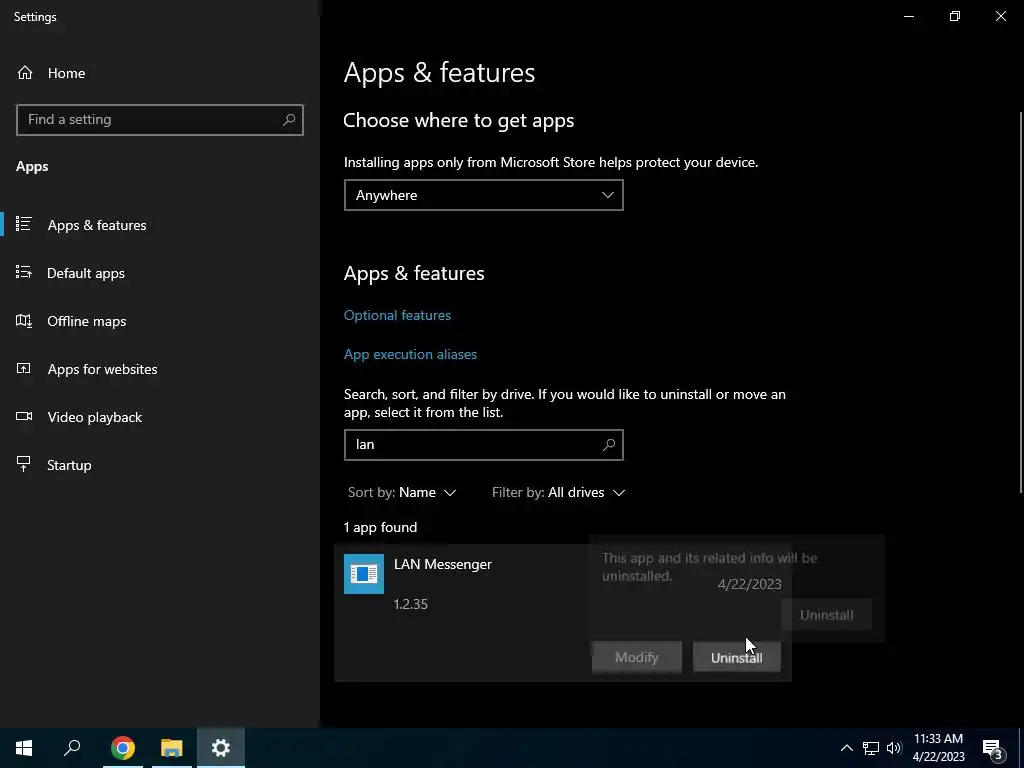This screenshot has height=768, width=1024.
Task: Click the settings window scrollbar
Action: pos(1020,302)
